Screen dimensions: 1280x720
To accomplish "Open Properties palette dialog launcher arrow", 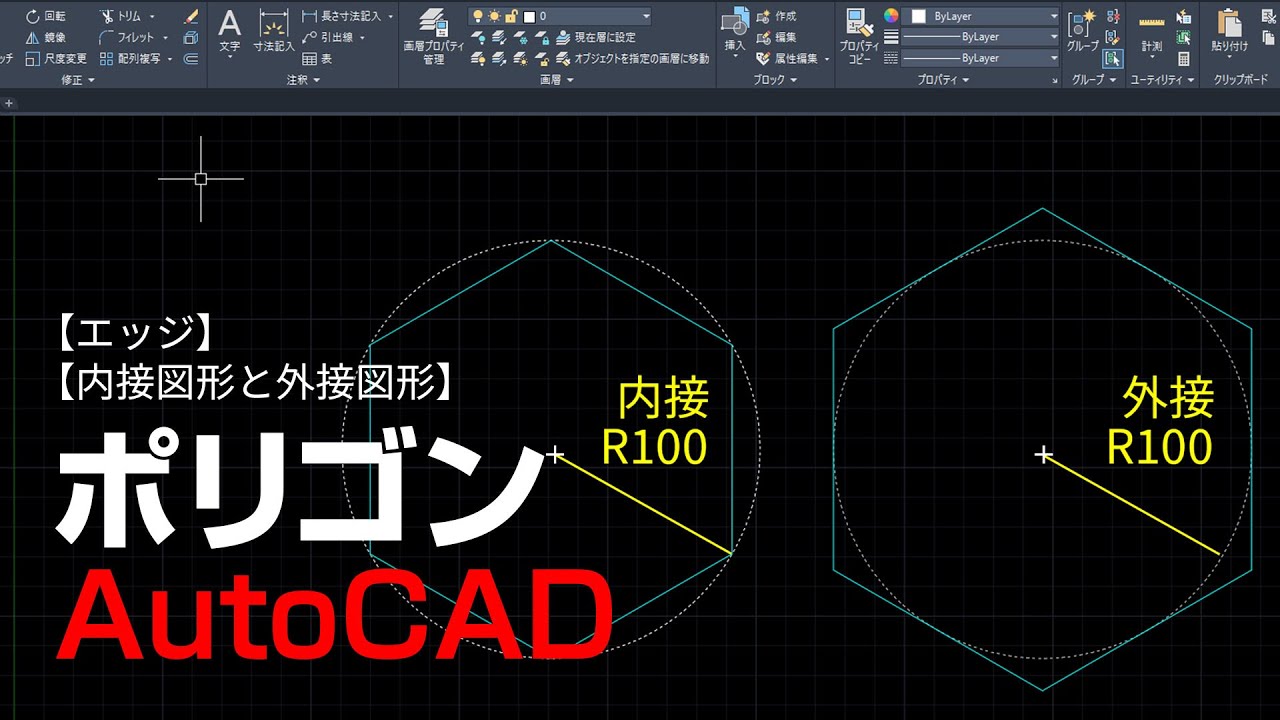I will (1056, 82).
